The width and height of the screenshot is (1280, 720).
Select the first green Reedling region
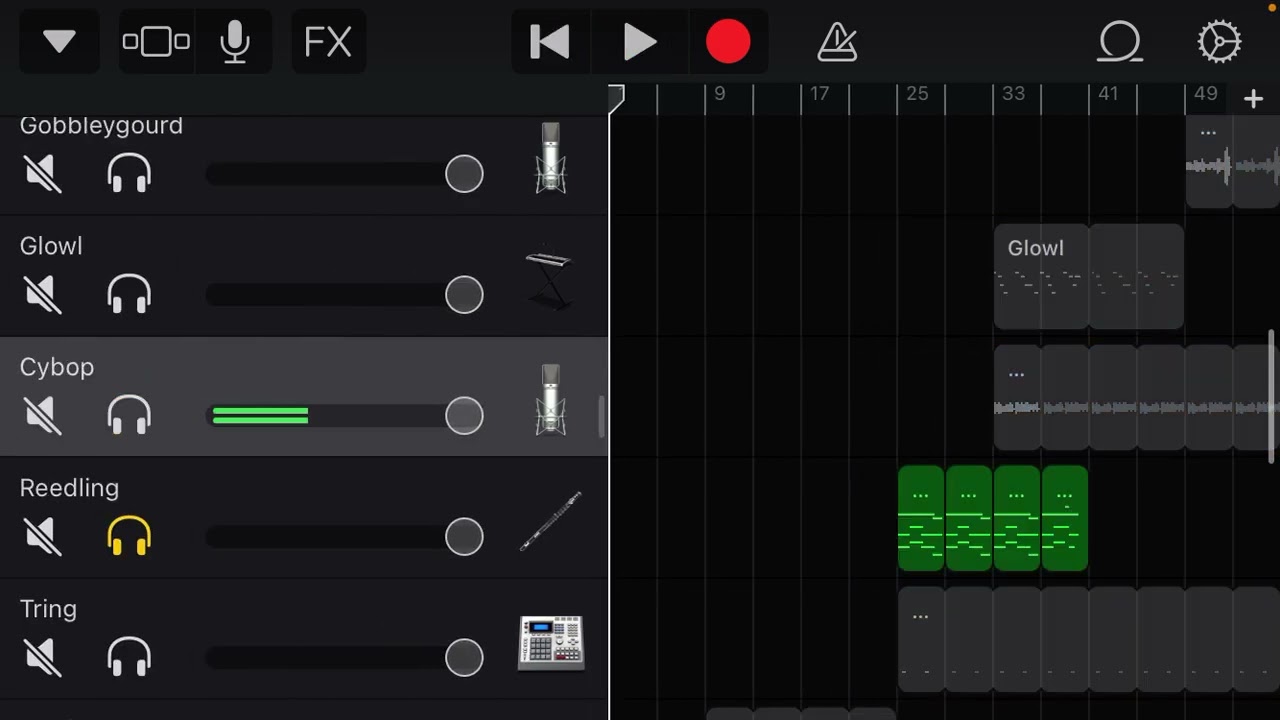[921, 518]
